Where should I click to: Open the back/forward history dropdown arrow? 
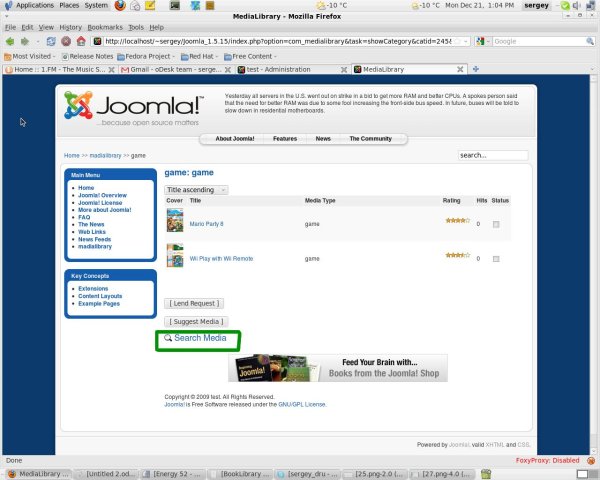click(x=38, y=41)
